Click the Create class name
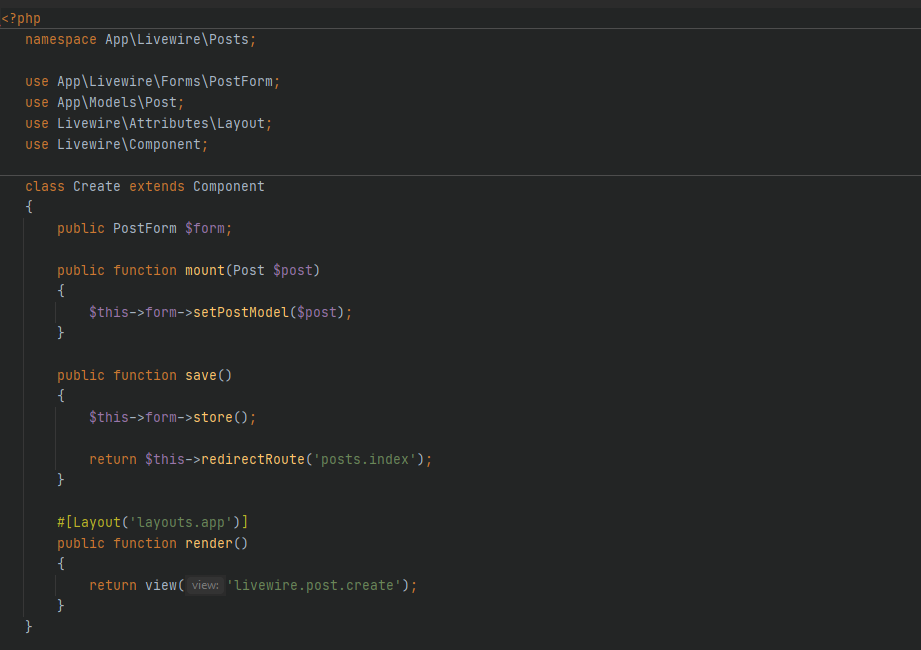 click(x=96, y=187)
